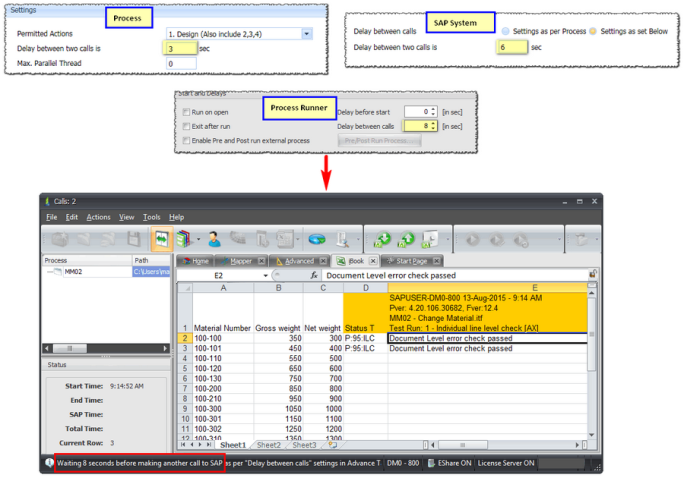Click the Max. Parallel Thread field
684x481 pixels.
(181, 63)
